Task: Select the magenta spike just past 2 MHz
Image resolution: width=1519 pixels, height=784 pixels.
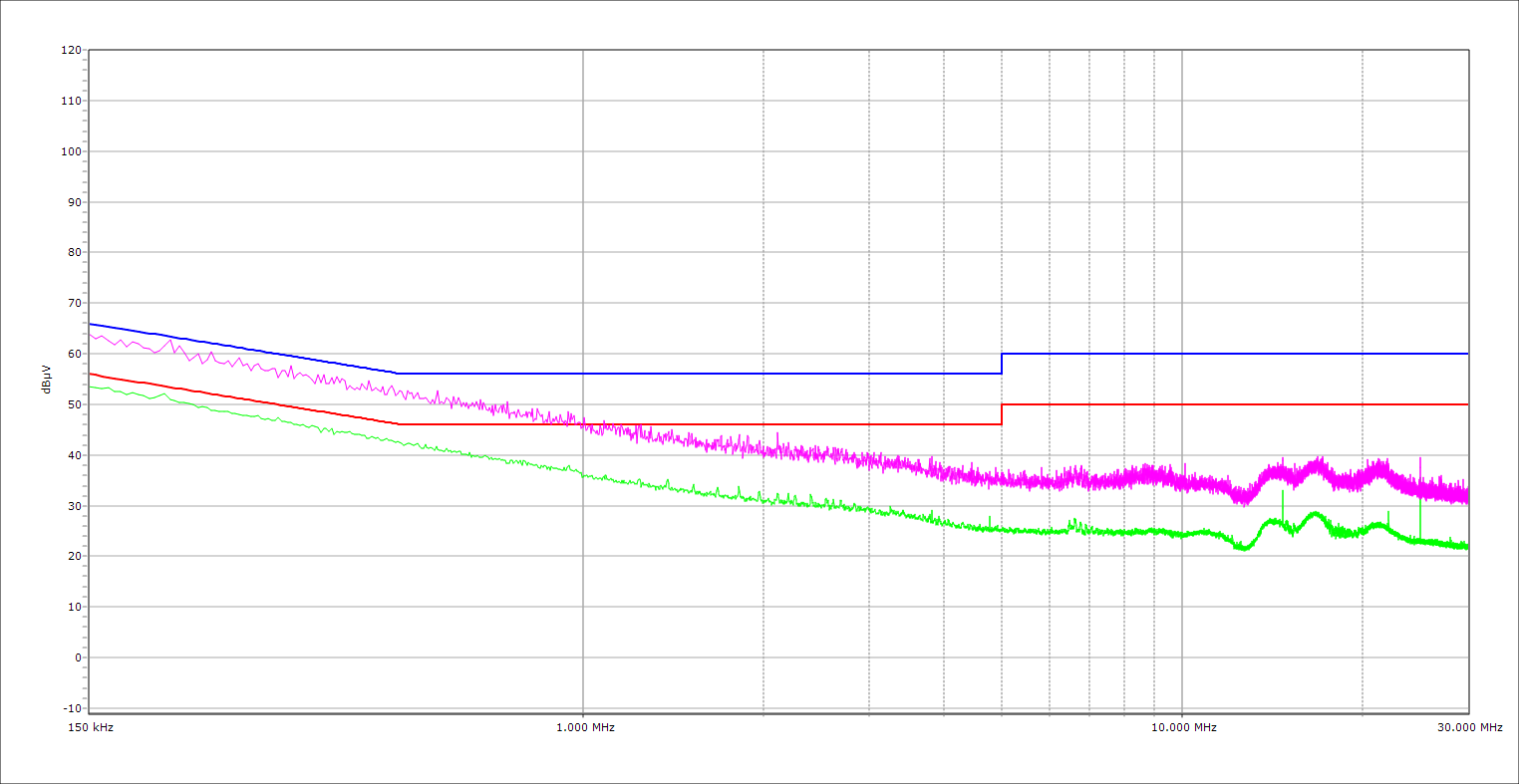Action: (777, 434)
